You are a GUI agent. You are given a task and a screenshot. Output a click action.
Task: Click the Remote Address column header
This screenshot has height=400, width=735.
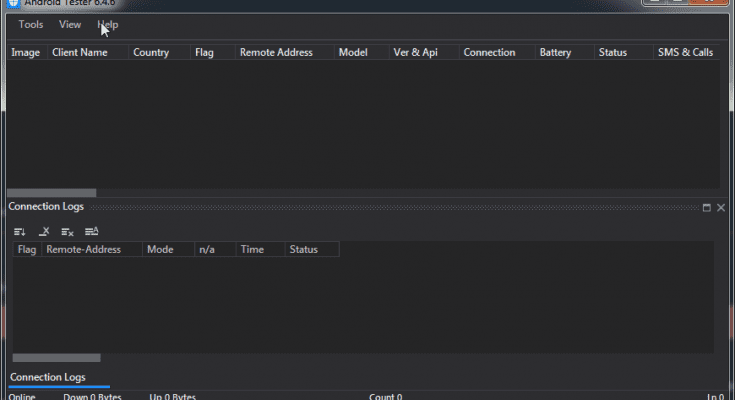[x=276, y=52]
